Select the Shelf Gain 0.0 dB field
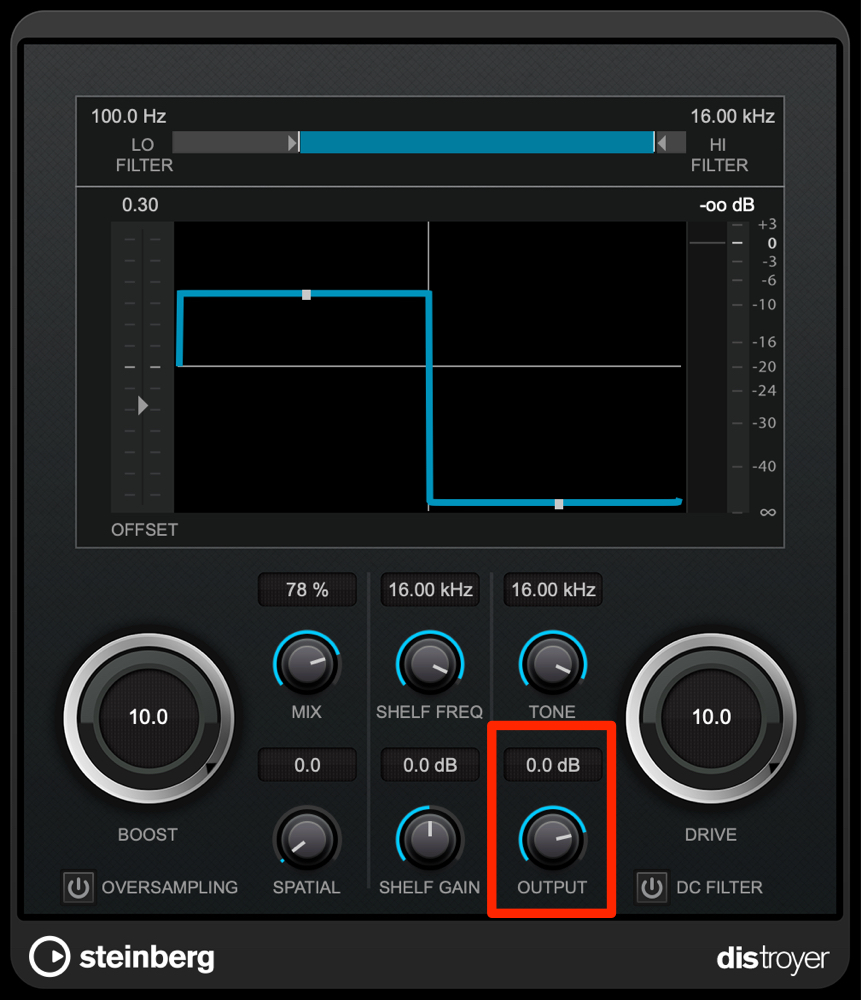This screenshot has height=1000, width=862. point(430,765)
